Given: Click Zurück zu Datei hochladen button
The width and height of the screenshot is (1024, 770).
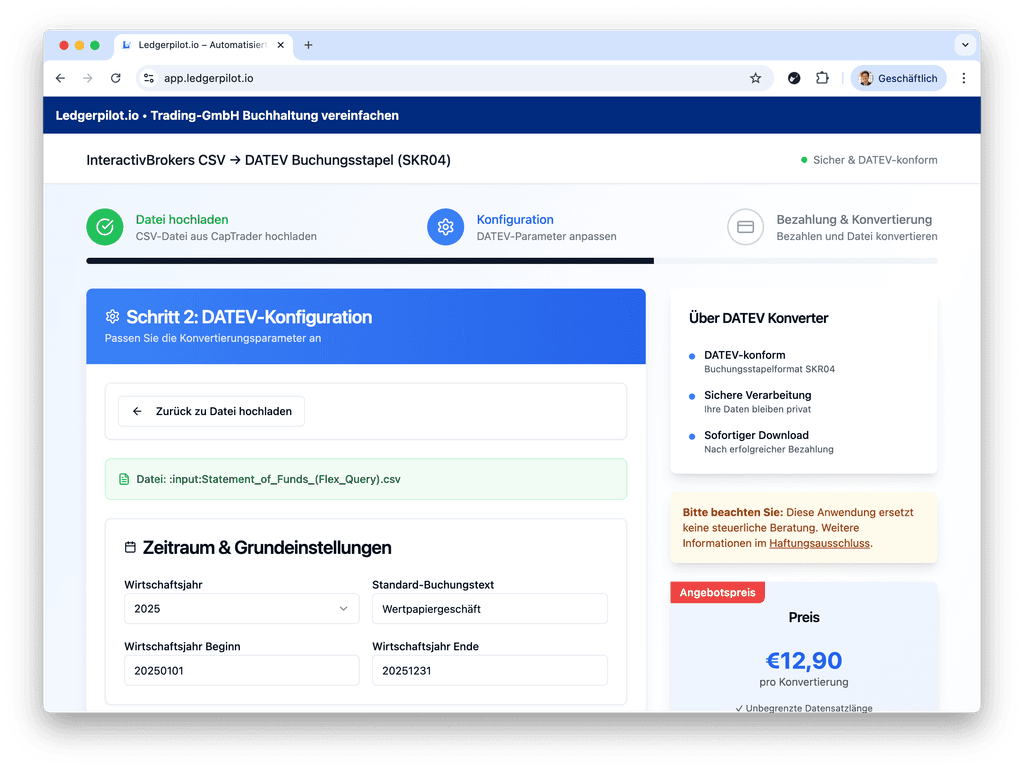Looking at the screenshot, I should point(211,411).
